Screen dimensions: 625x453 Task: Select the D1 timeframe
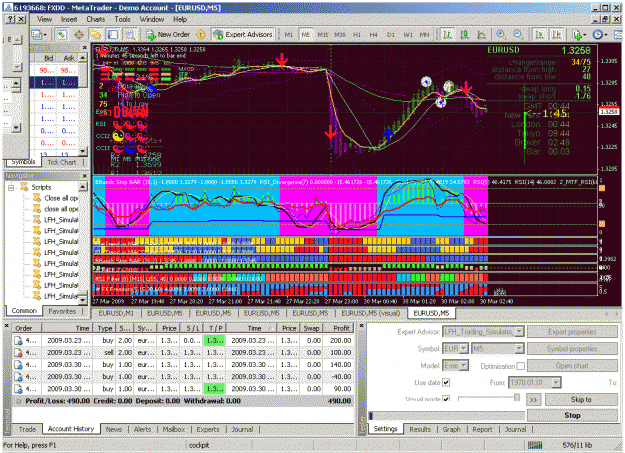(x=391, y=35)
